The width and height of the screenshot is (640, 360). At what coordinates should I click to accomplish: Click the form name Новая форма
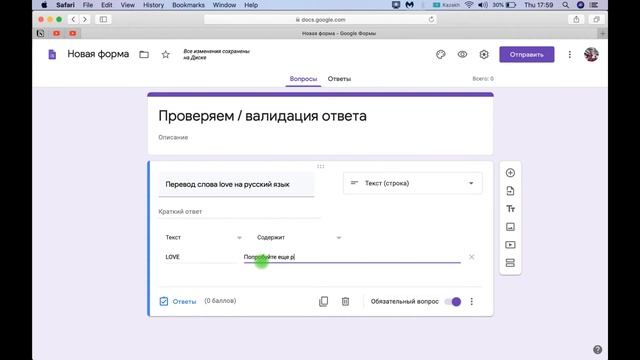(98, 54)
